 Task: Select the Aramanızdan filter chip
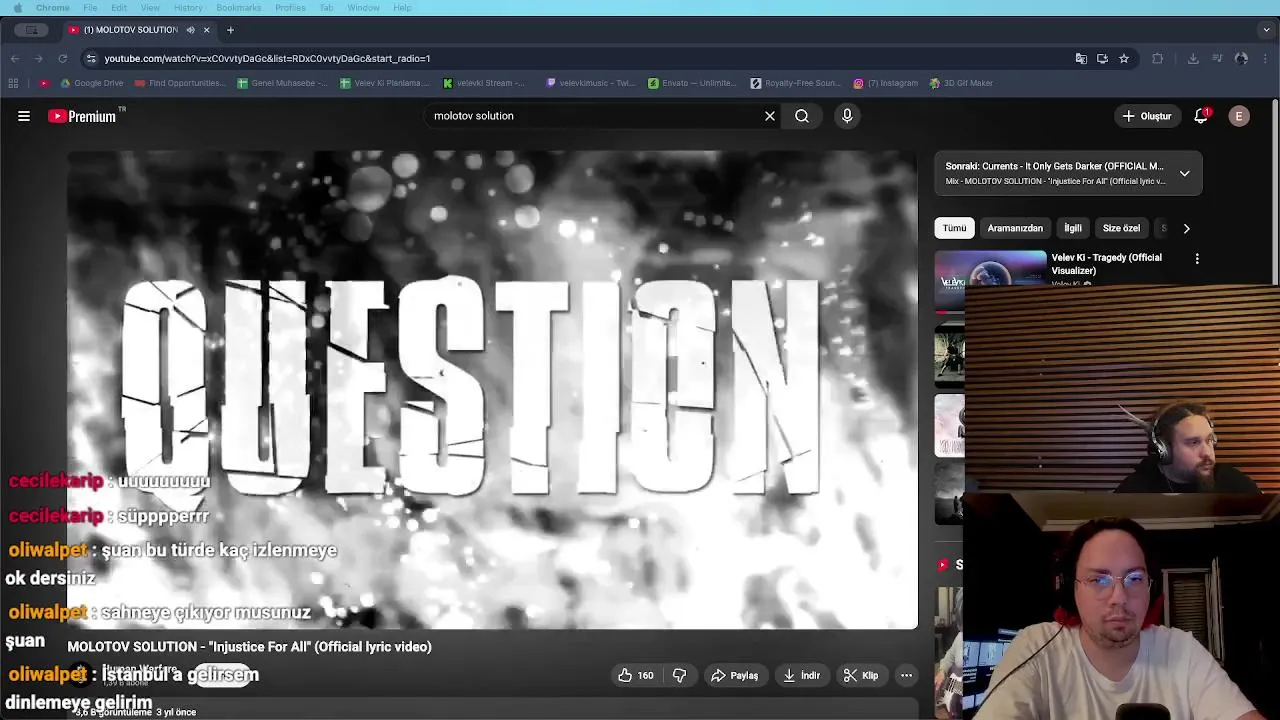pyautogui.click(x=1015, y=228)
